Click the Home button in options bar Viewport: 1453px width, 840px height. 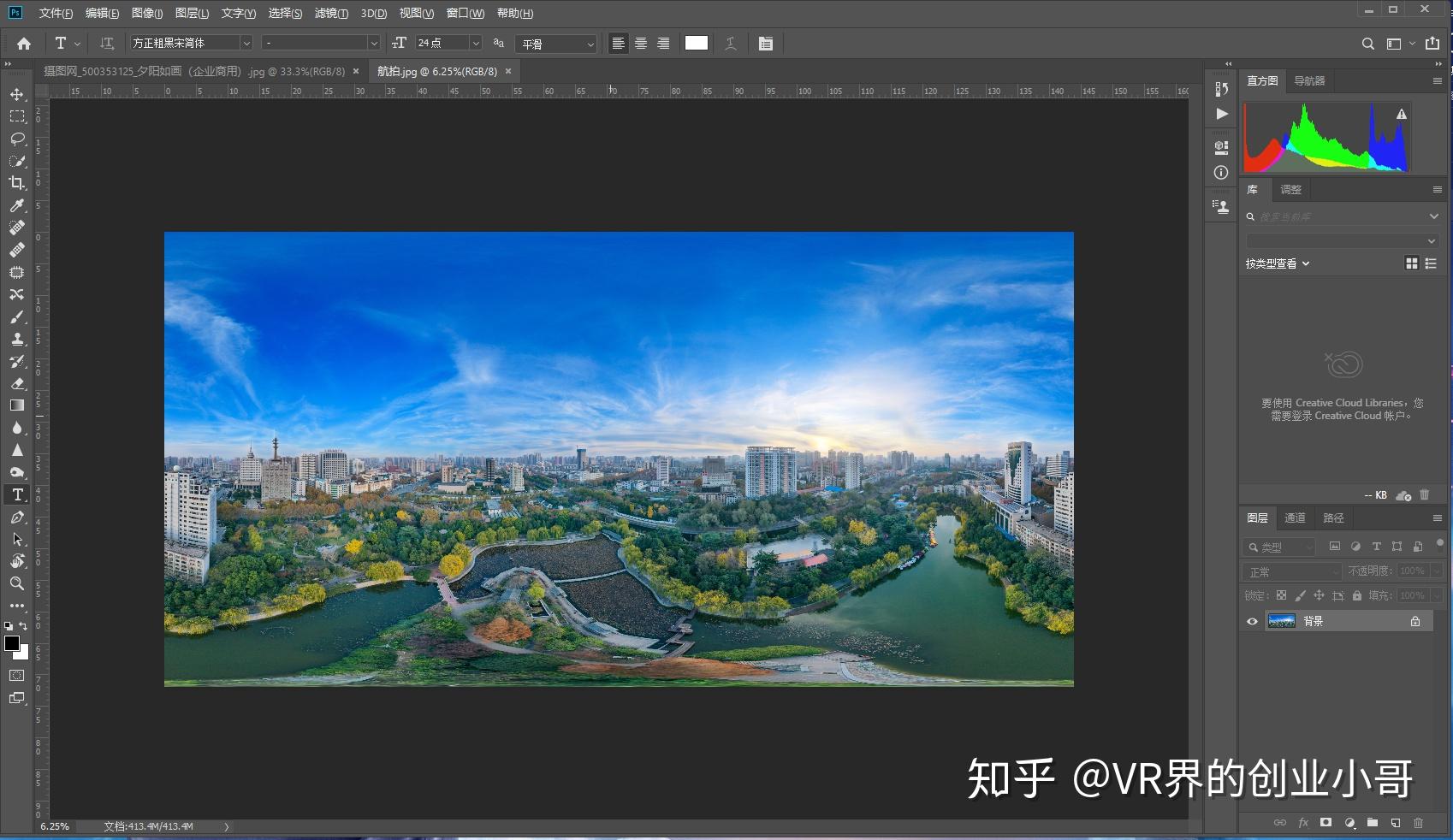(24, 43)
